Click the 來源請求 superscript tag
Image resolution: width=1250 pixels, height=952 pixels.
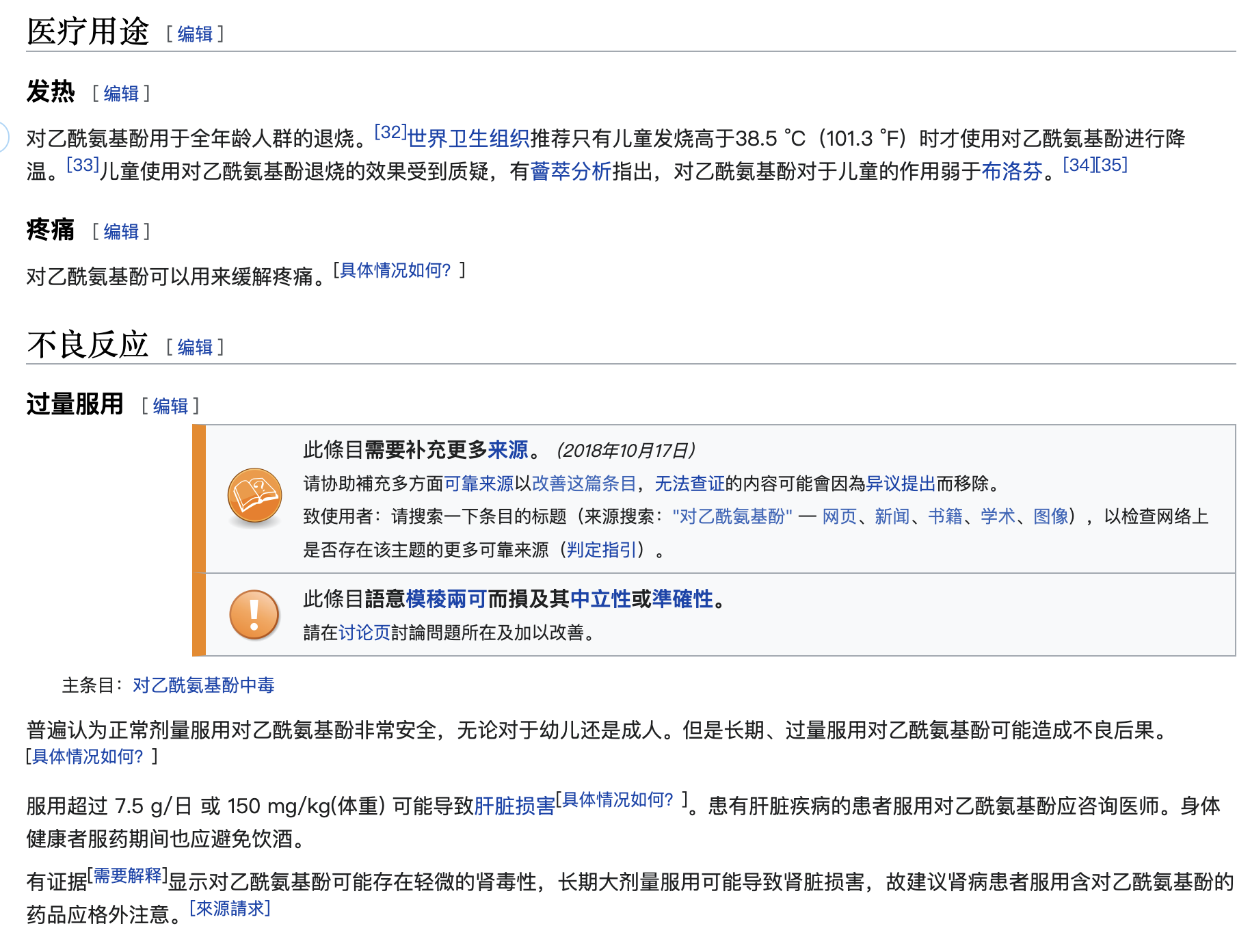tap(230, 908)
